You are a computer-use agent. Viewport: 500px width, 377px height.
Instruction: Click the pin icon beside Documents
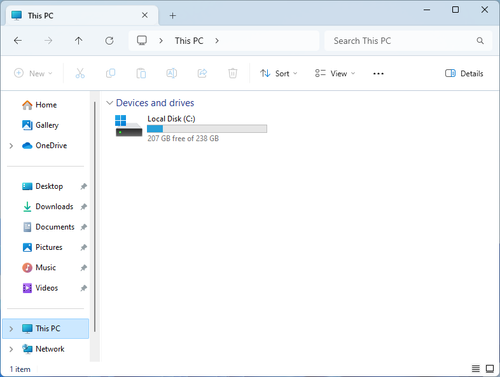84,227
